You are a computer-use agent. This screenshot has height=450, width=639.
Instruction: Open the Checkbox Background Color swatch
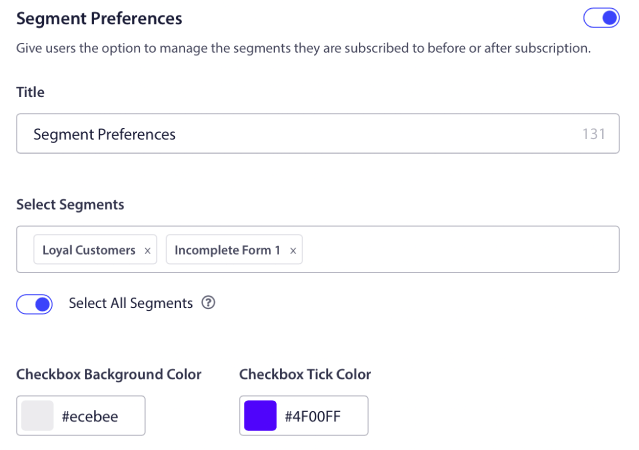coord(38,416)
